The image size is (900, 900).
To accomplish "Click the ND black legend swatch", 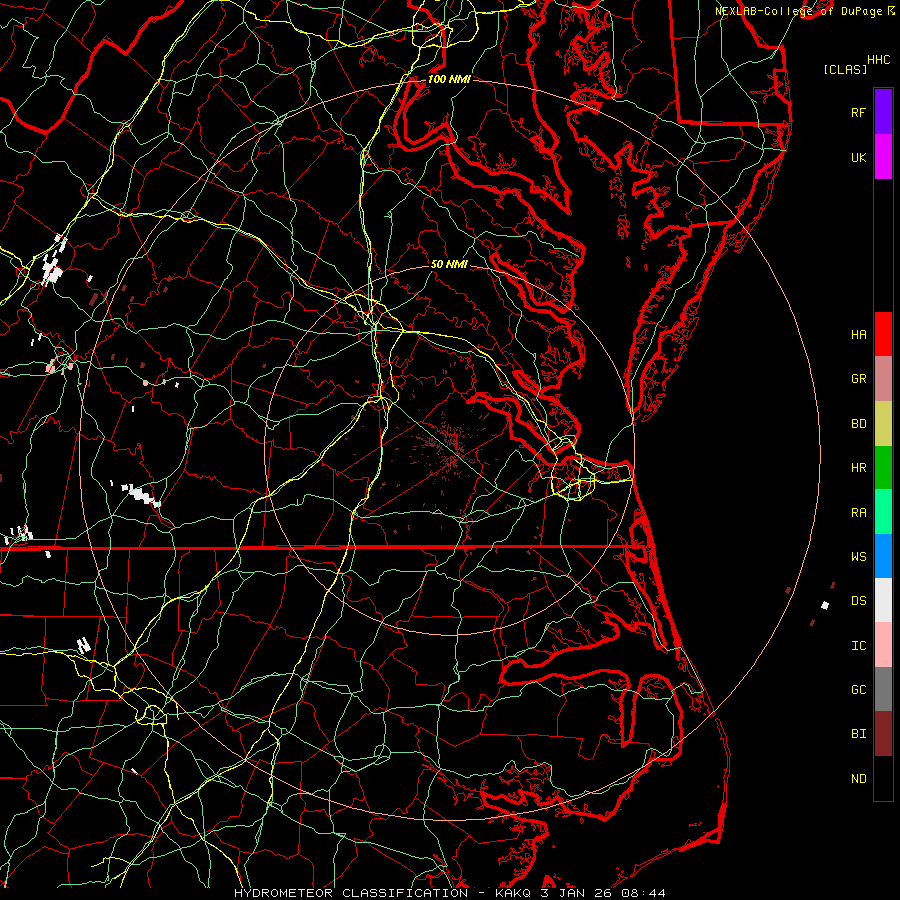I will click(x=883, y=778).
